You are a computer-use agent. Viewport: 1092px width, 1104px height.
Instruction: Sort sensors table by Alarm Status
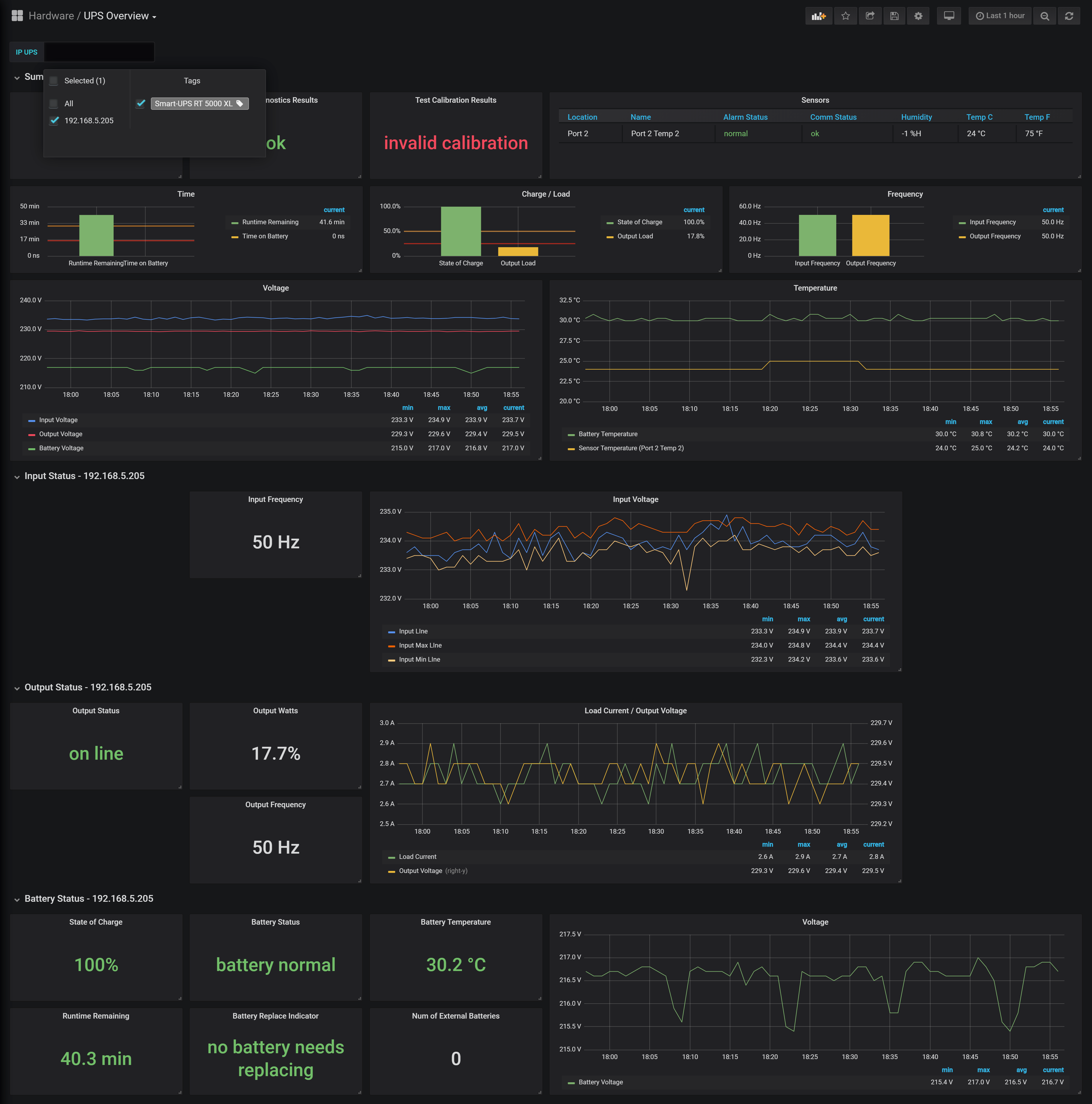(x=745, y=117)
